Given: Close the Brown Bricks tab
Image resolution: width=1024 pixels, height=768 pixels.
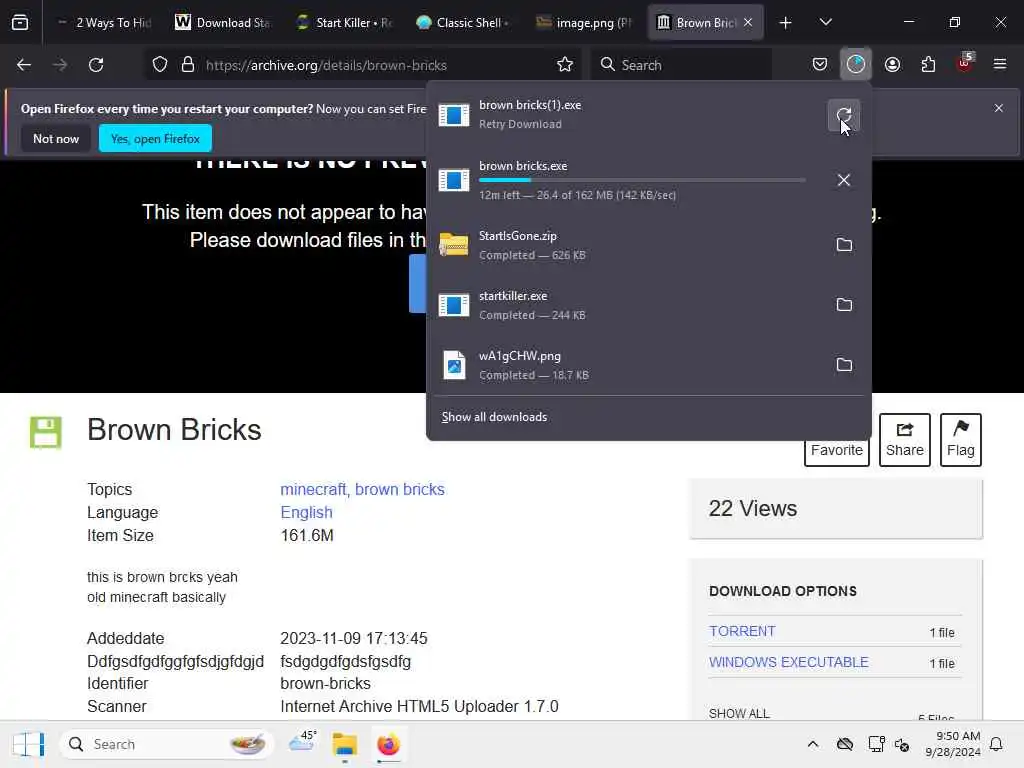Looking at the screenshot, I should click(x=748, y=22).
